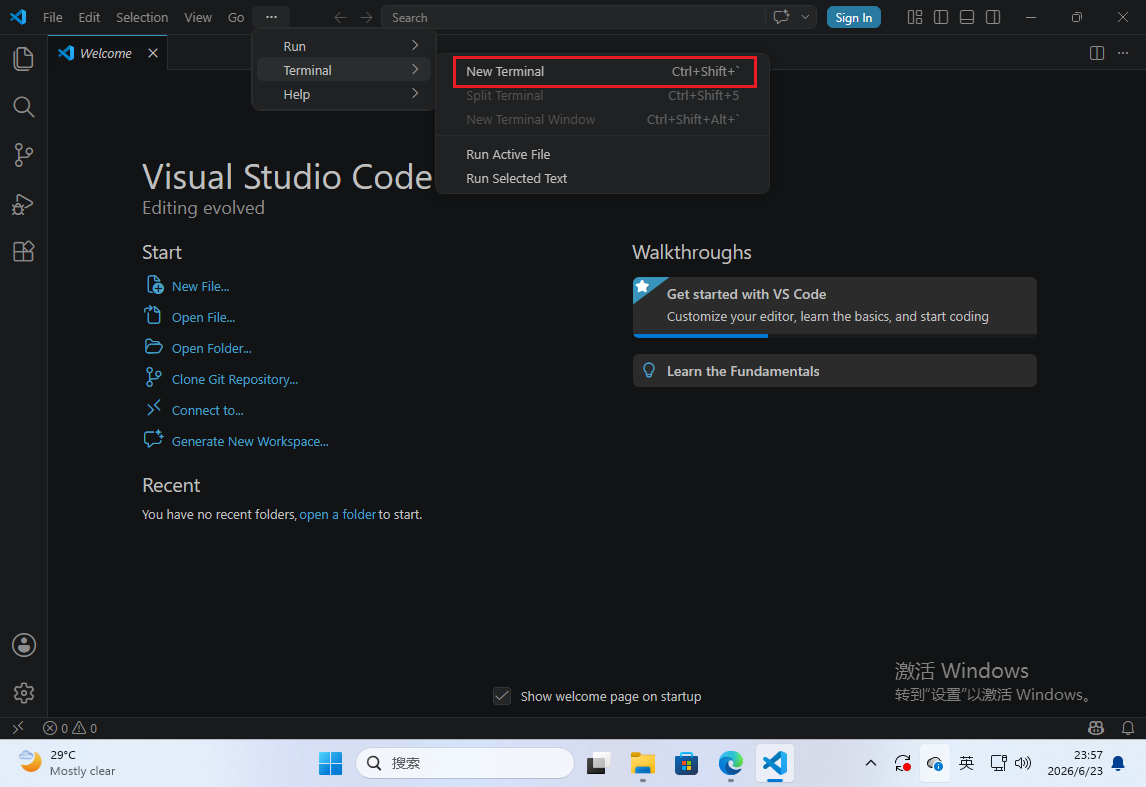Open the Manage gear icon
This screenshot has height=787, width=1146.
23,693
